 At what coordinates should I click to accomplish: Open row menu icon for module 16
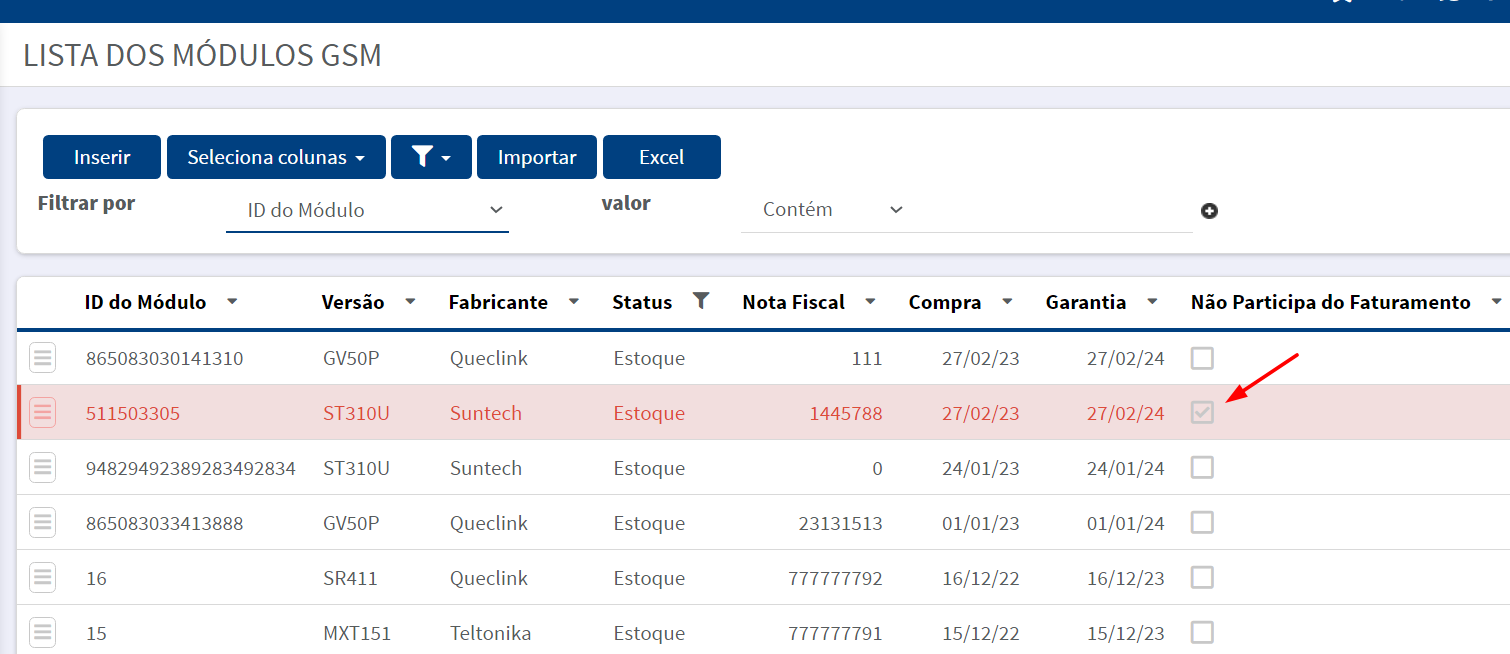[42, 577]
